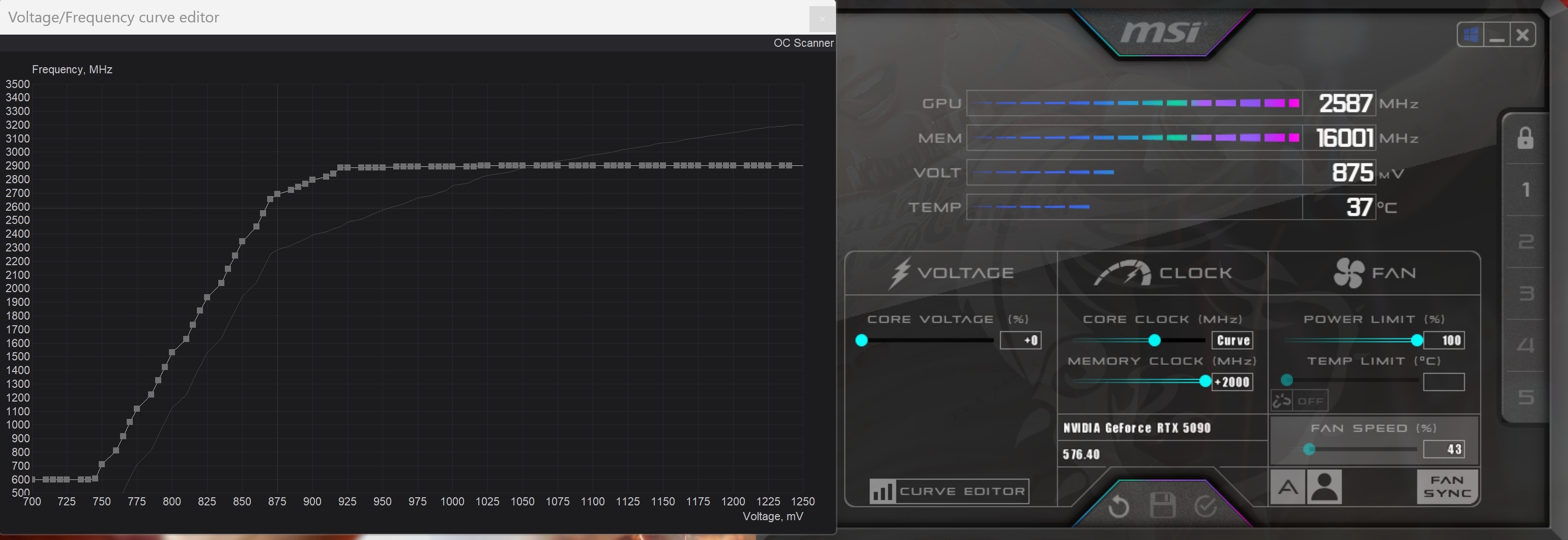Click the Memory Clock +2000 value field

coord(1233,382)
